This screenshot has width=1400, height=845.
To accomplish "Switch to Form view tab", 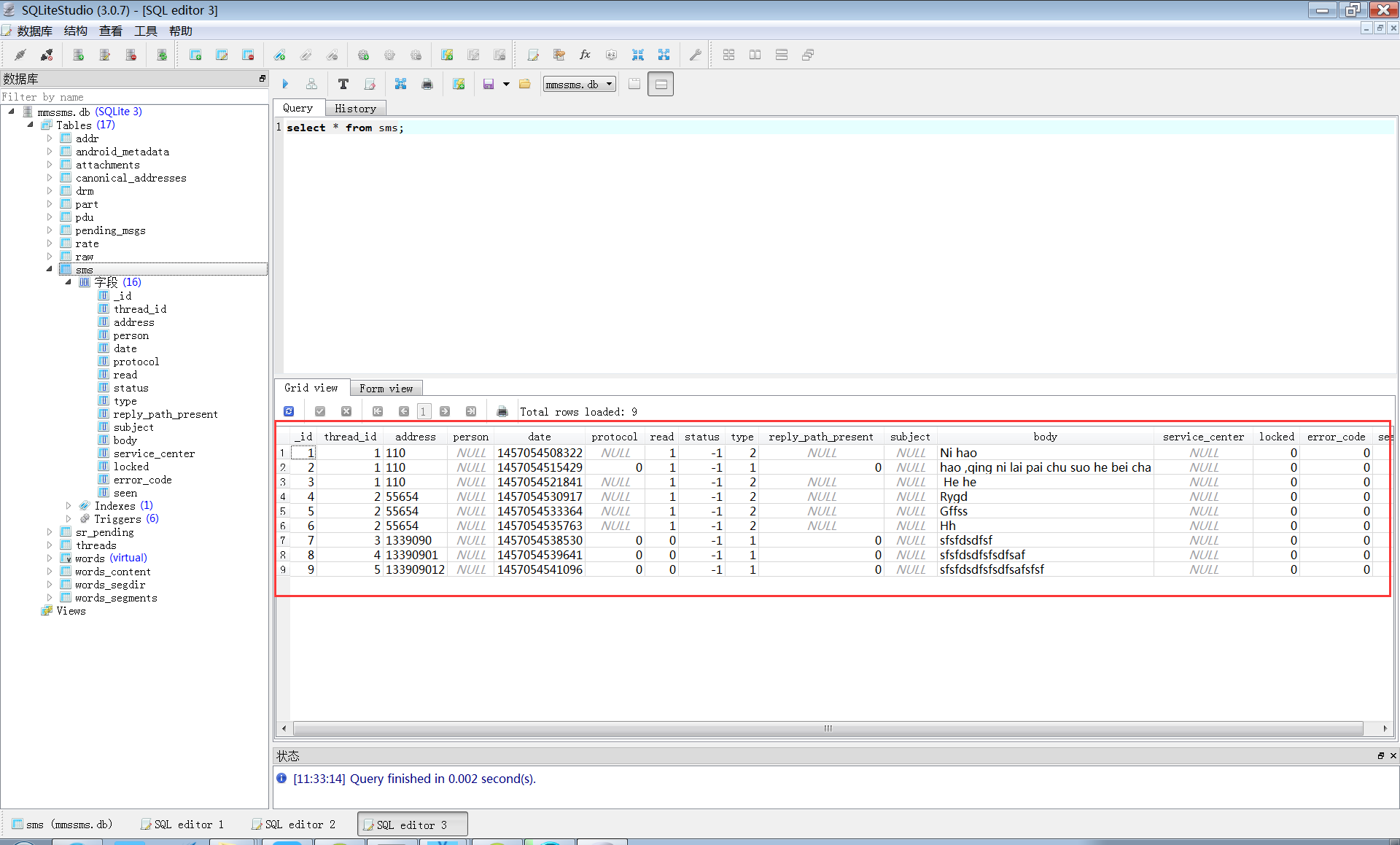I will pyautogui.click(x=386, y=389).
